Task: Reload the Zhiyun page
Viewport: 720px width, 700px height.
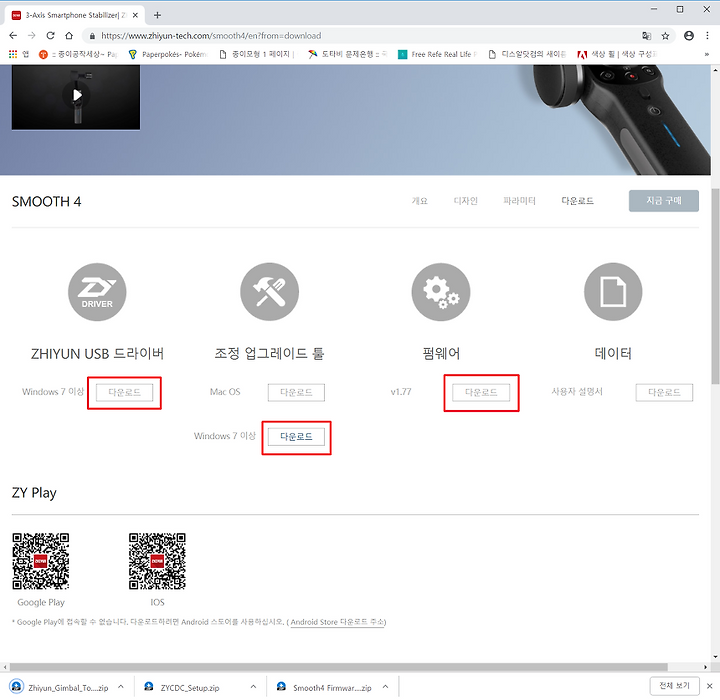Action: click(x=51, y=36)
